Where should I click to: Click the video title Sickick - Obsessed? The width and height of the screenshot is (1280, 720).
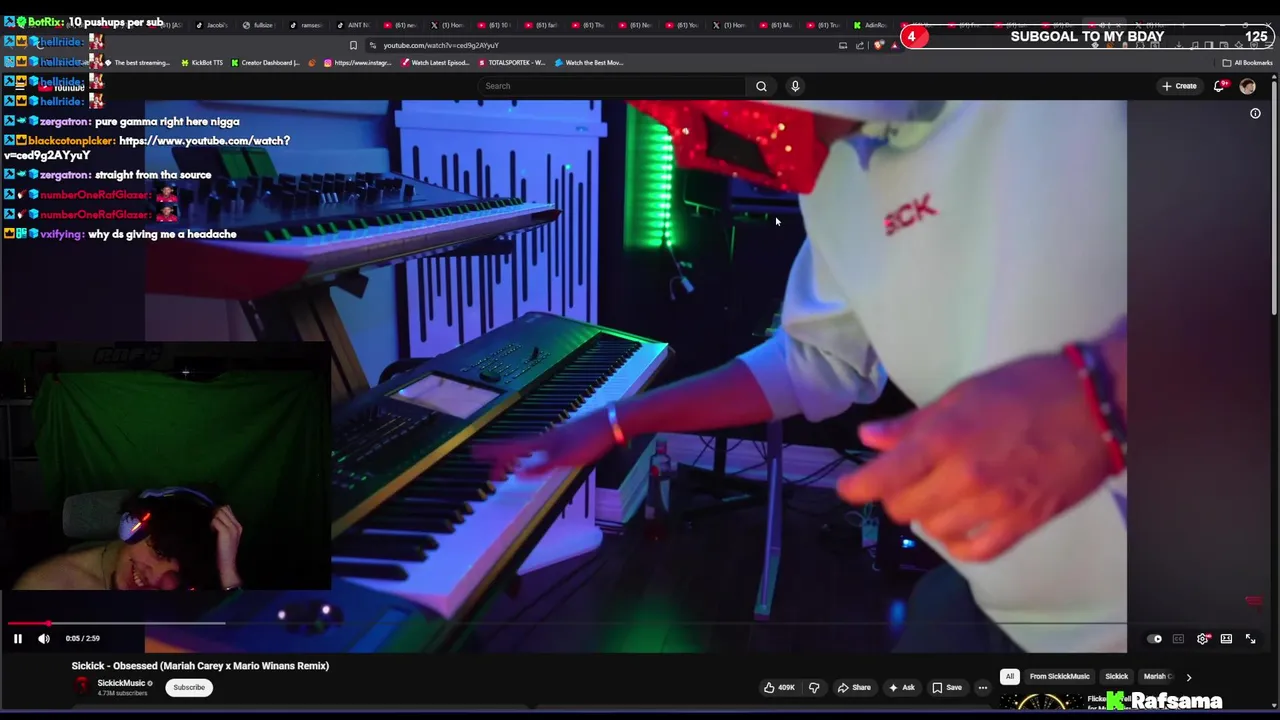pos(200,666)
